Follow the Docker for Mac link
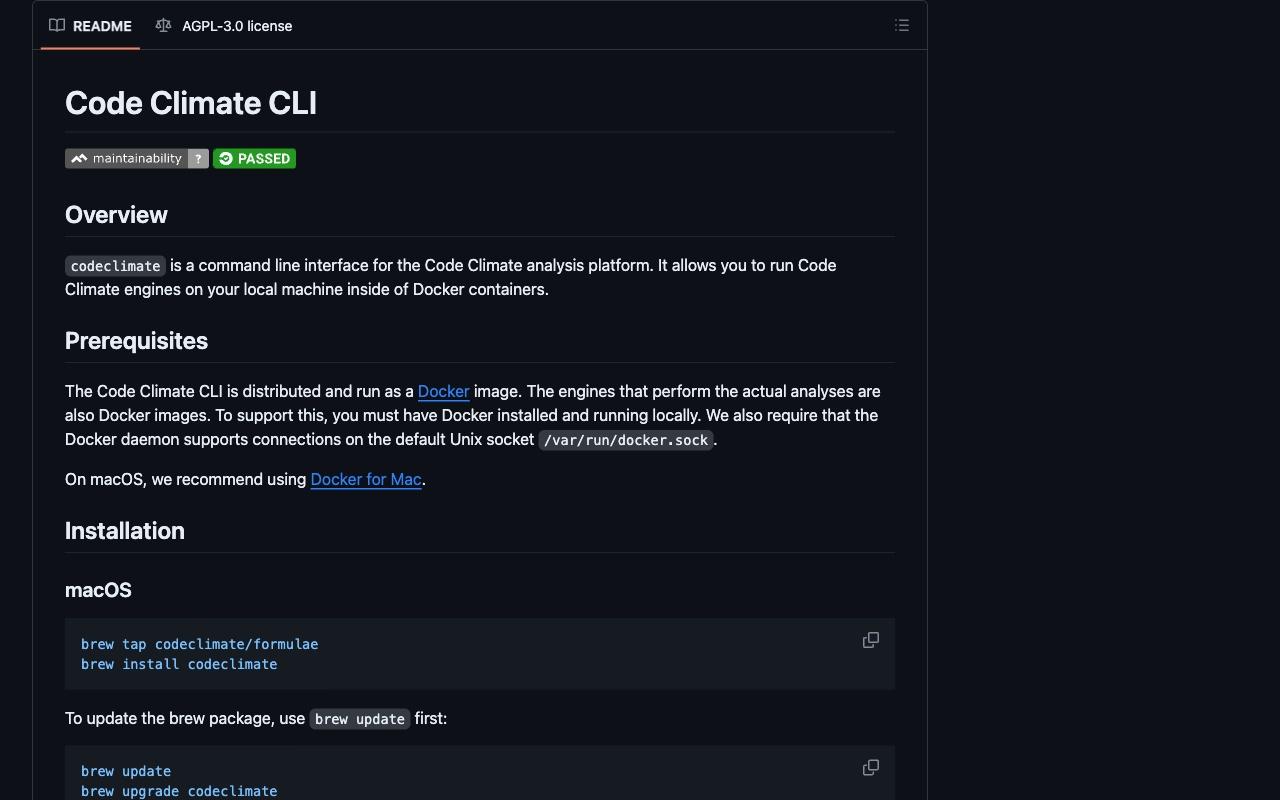 pyautogui.click(x=366, y=479)
